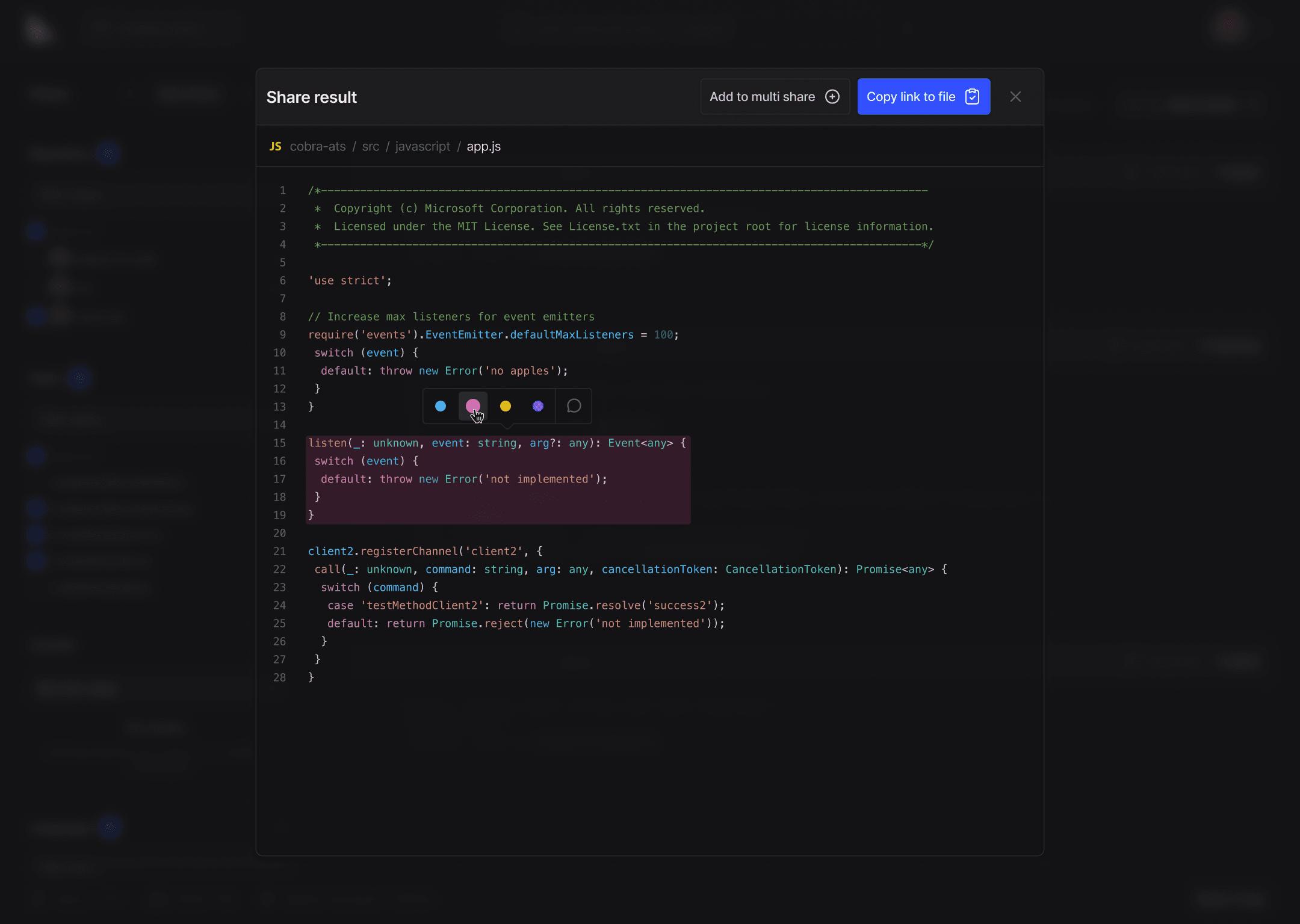Click the require('events') code line
1300x924 pixels.
(494, 334)
